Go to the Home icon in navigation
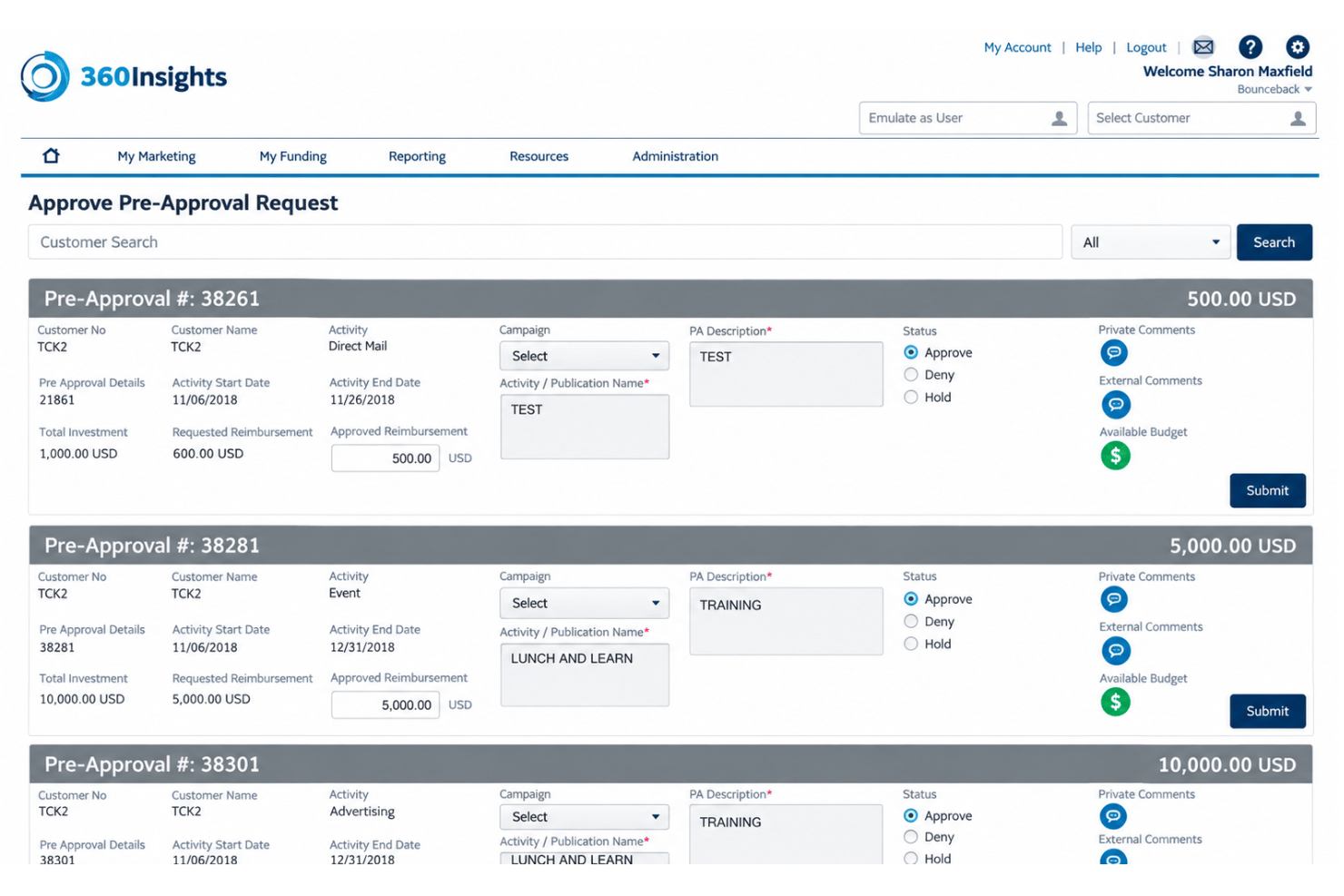The height and width of the screenshot is (896, 1344). click(52, 155)
